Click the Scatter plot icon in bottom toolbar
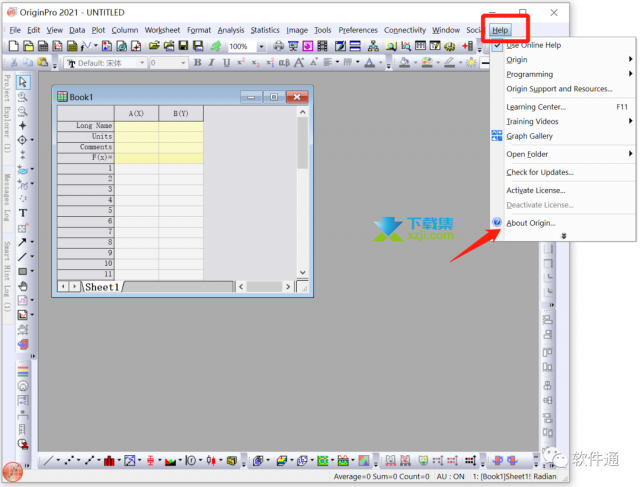Screen dimensions: 640x487 click(x=69, y=461)
